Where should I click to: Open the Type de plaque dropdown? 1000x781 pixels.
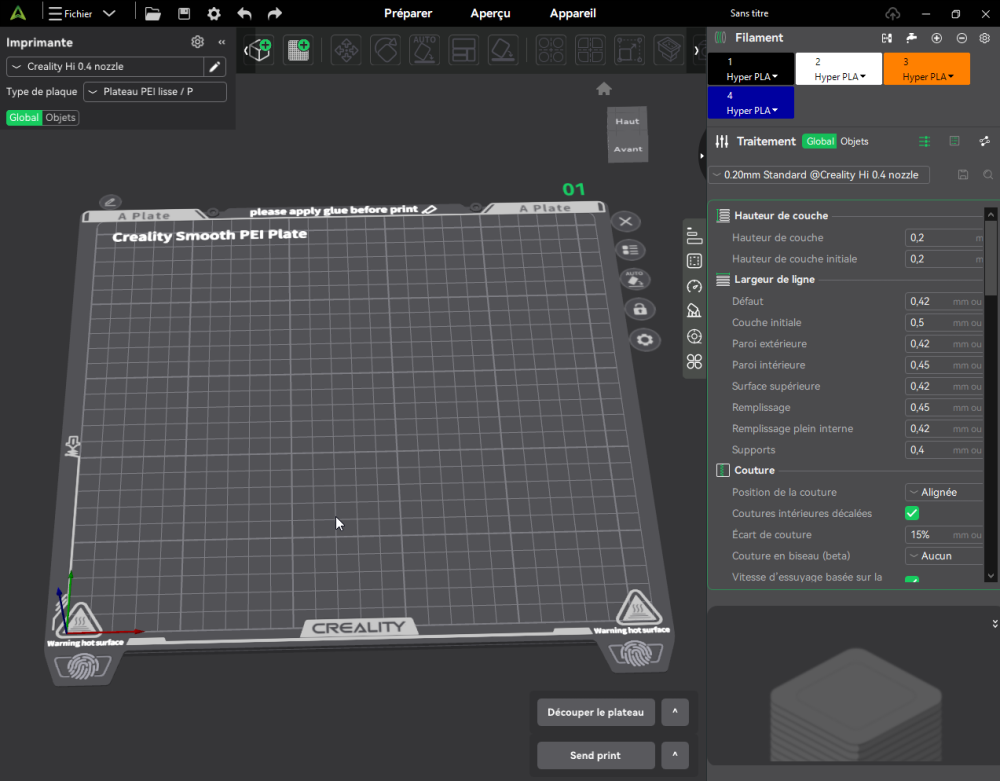[154, 92]
